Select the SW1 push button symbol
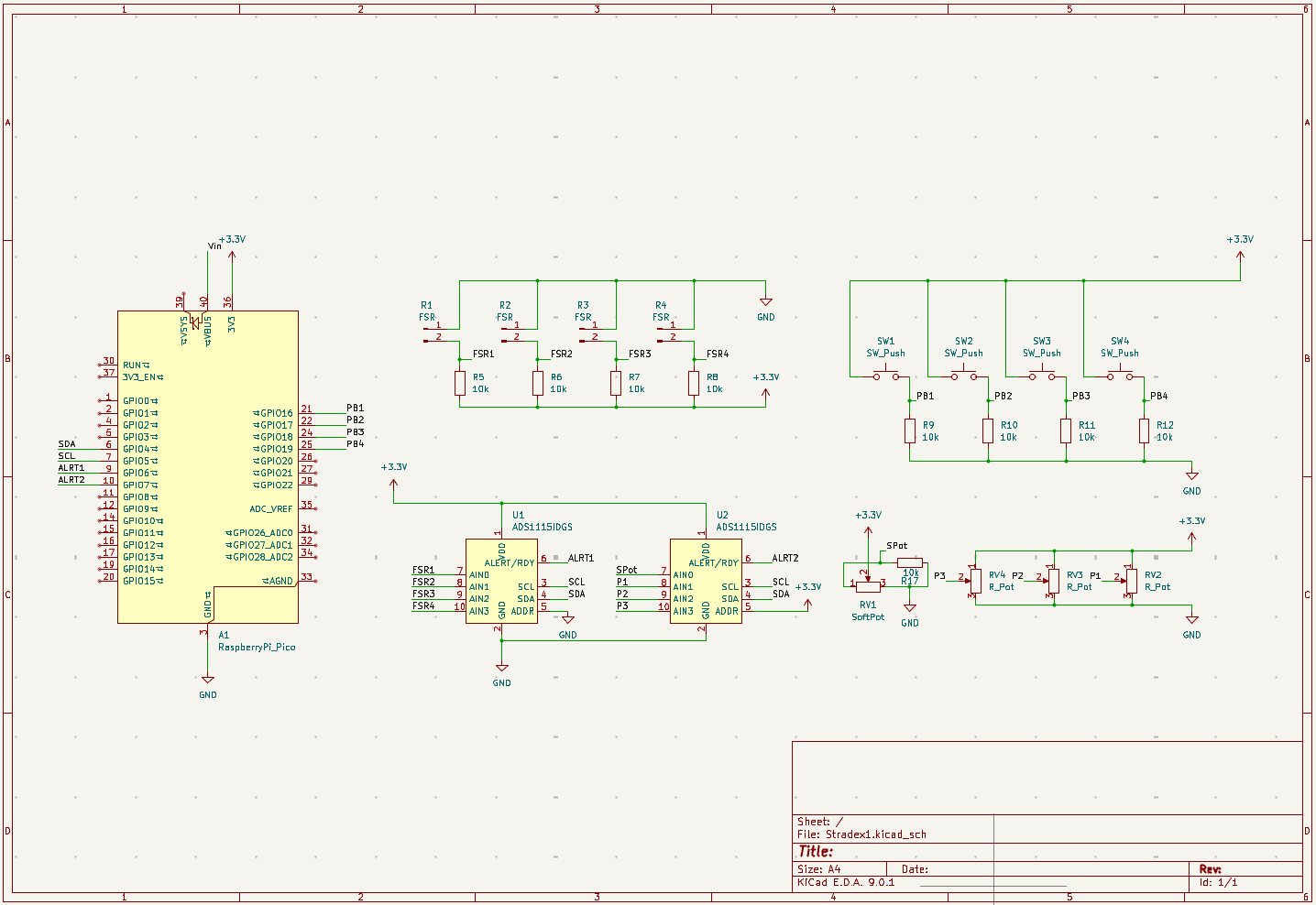Viewport: 1316px width, 905px height. click(885, 375)
